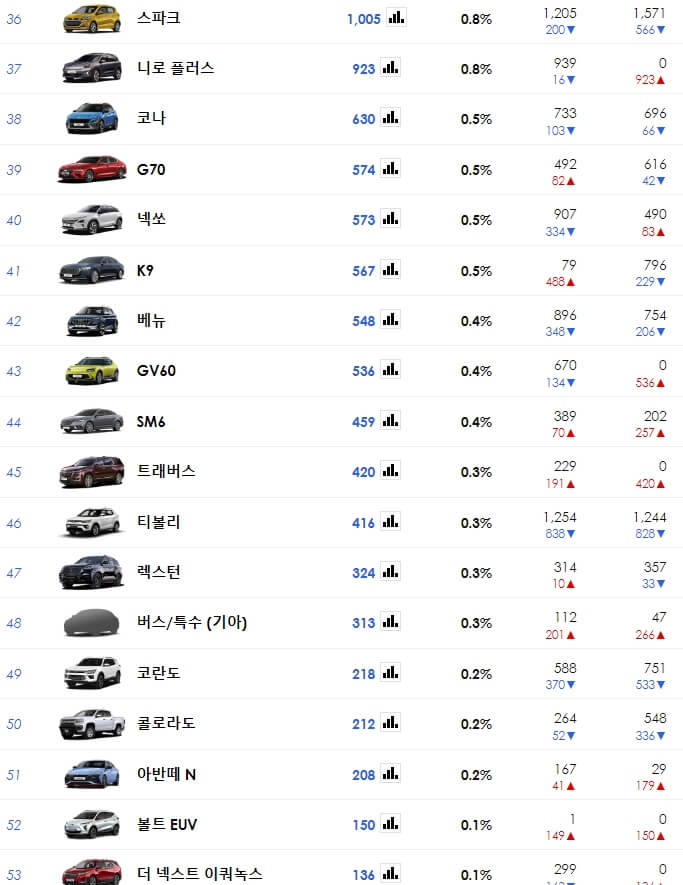683x885 pixels.
Task: Open the 니로 플러스 model link
Action: point(176,68)
